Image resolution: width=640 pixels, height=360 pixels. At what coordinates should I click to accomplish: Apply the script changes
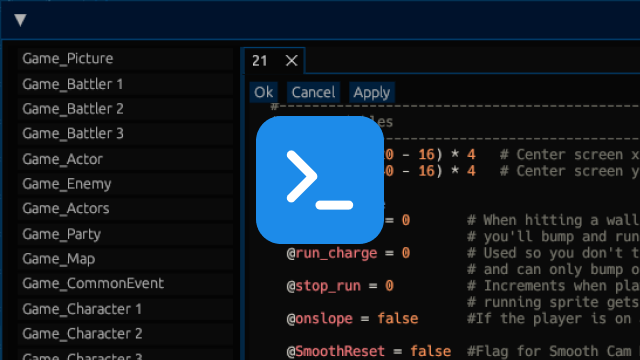(x=372, y=92)
